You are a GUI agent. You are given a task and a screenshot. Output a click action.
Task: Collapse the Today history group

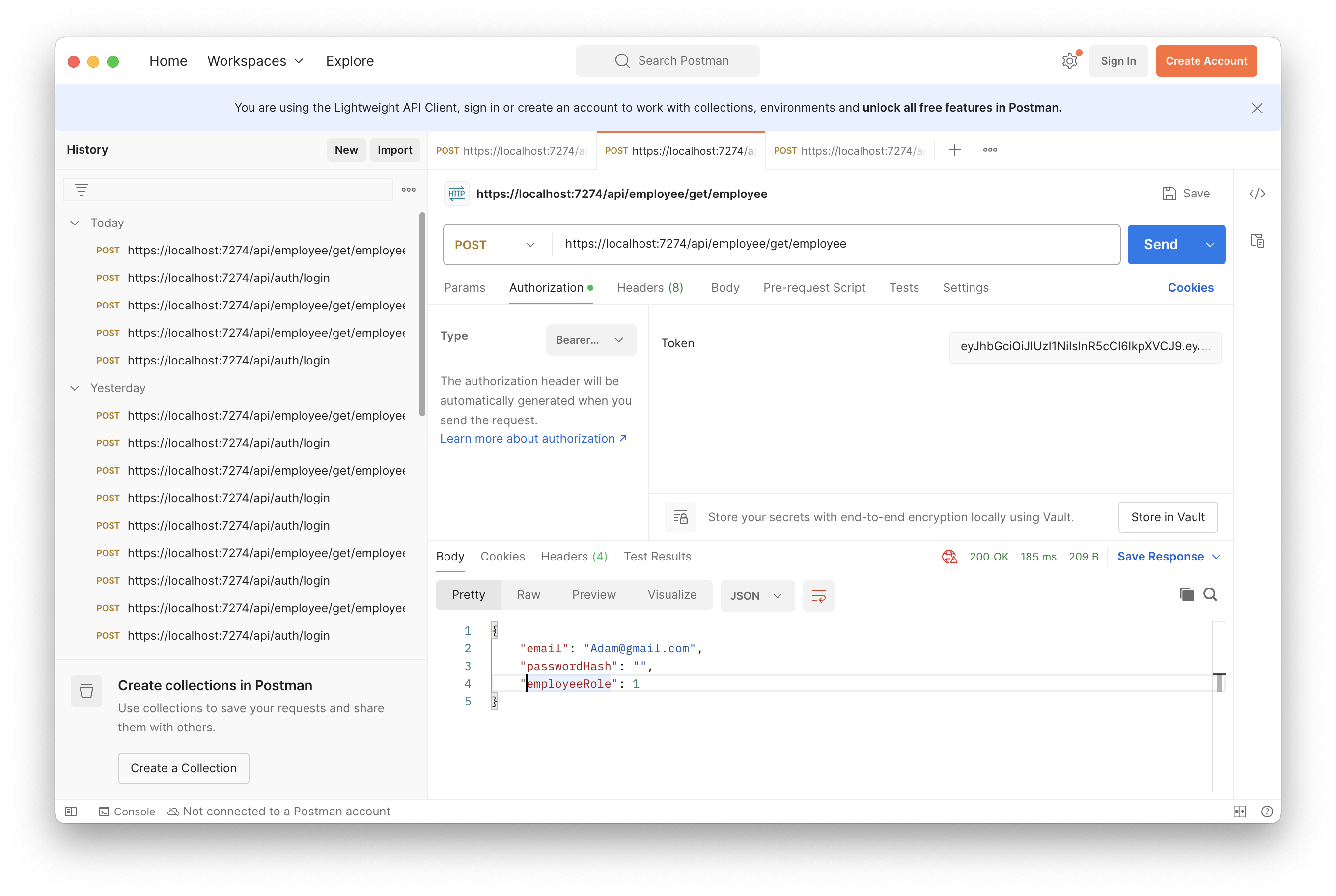pos(75,223)
